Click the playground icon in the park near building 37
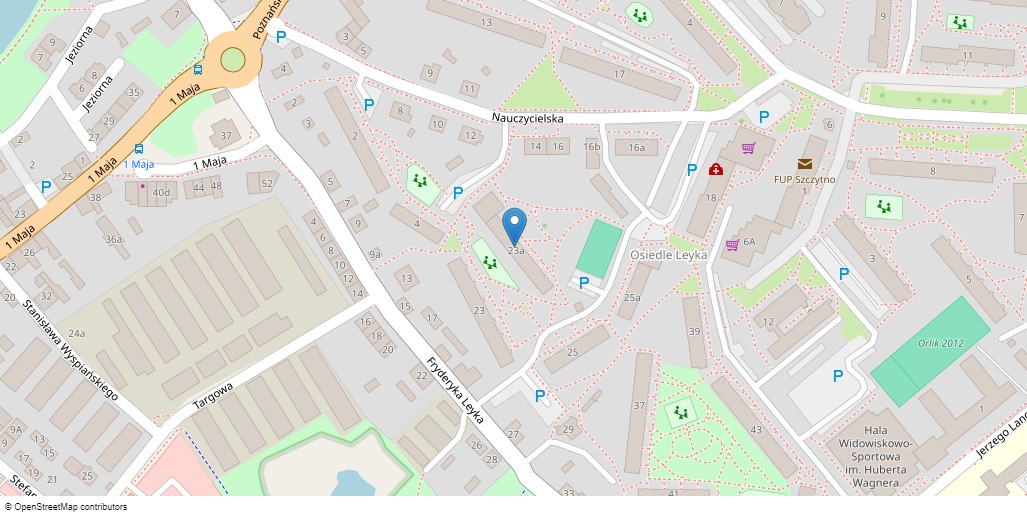1027x515 pixels. click(681, 413)
